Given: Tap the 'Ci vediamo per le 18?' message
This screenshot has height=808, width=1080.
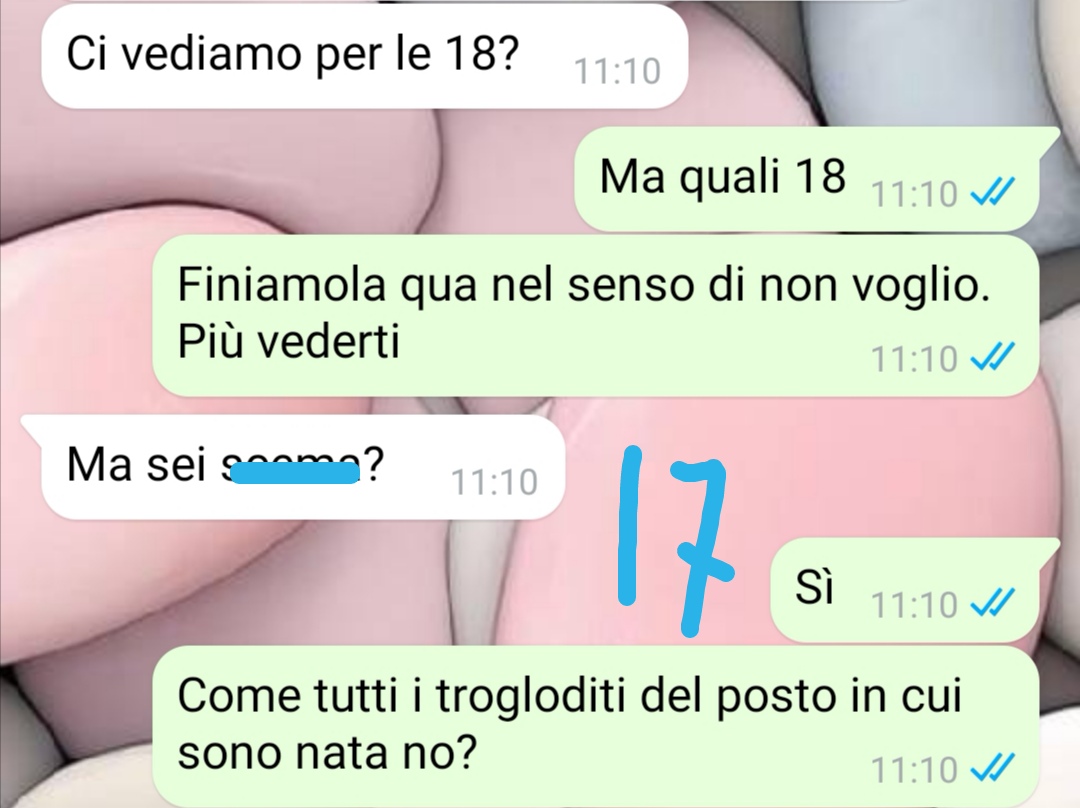Looking at the screenshot, I should (x=364, y=56).
